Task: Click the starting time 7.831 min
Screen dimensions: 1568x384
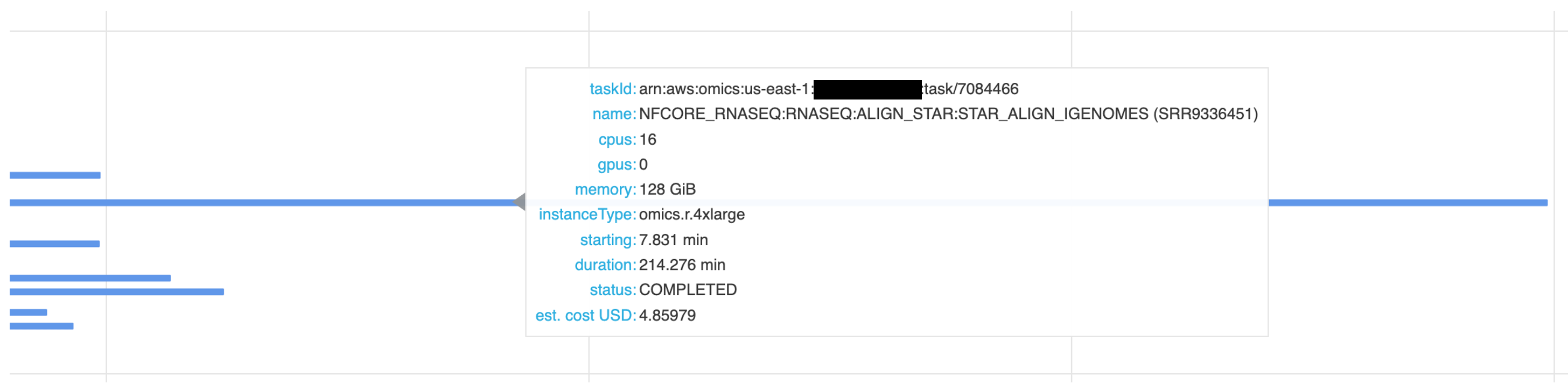Action: tap(673, 240)
